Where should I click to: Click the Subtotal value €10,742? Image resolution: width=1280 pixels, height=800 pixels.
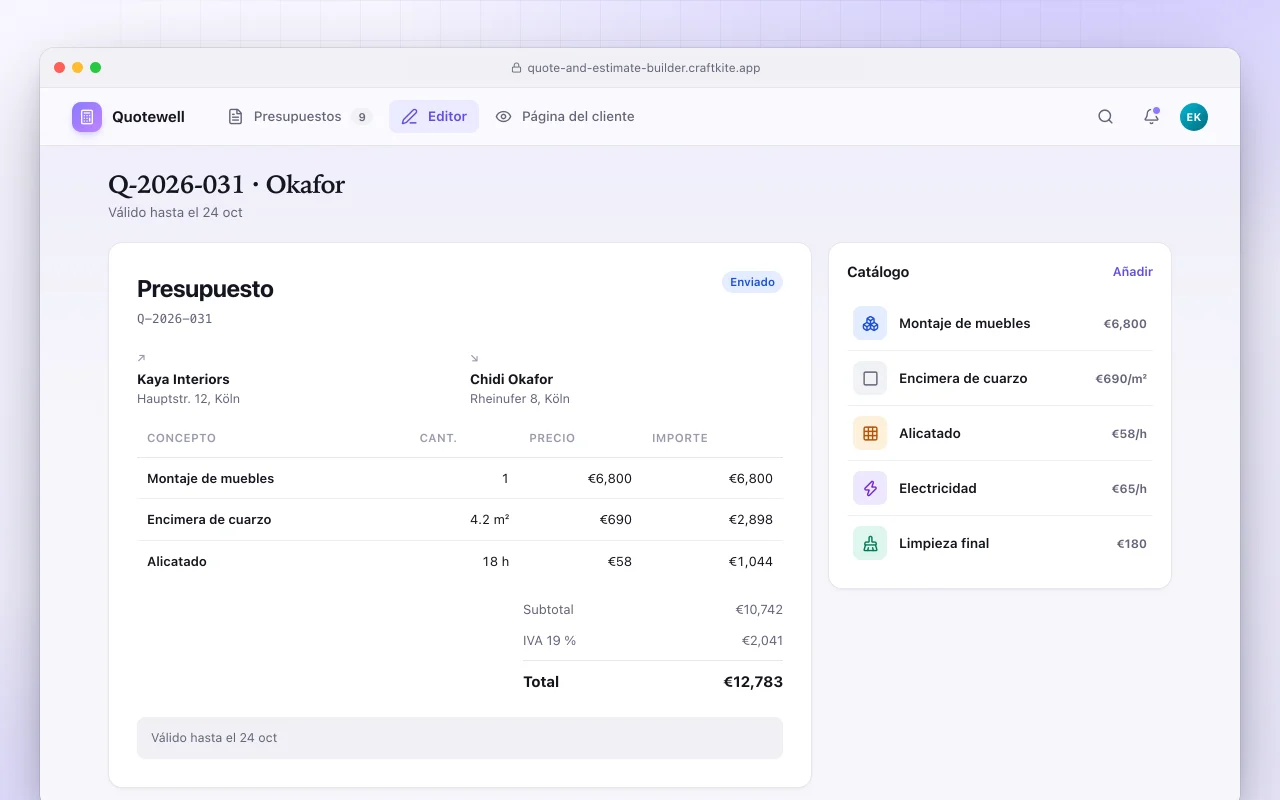[759, 610]
